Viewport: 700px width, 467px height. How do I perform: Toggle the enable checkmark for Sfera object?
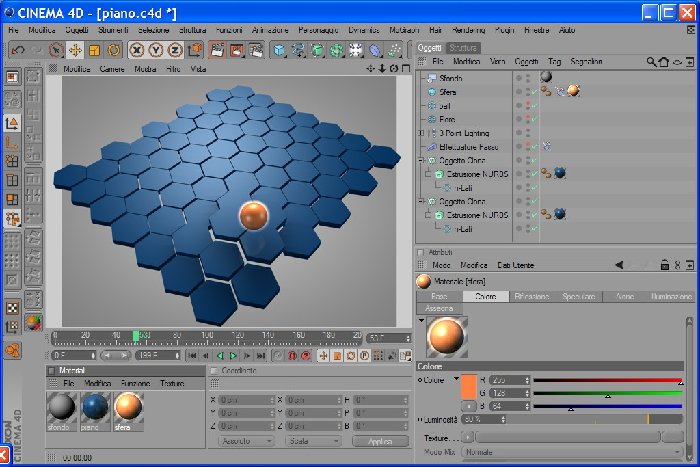(534, 92)
